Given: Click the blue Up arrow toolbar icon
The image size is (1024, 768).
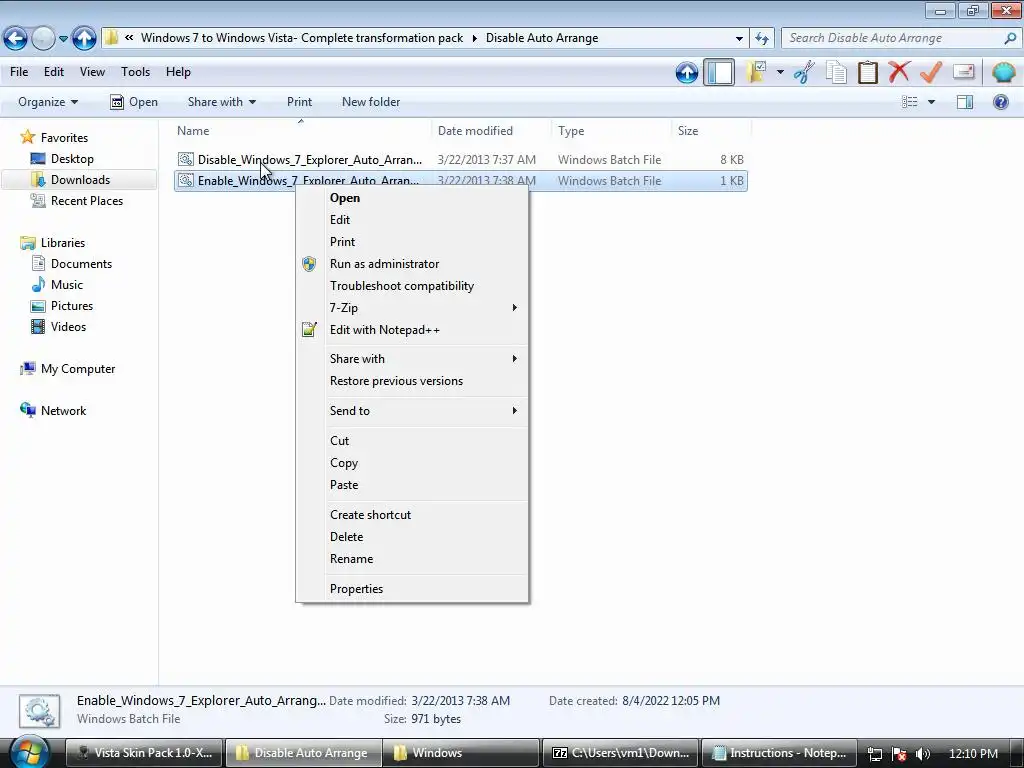Looking at the screenshot, I should (687, 72).
